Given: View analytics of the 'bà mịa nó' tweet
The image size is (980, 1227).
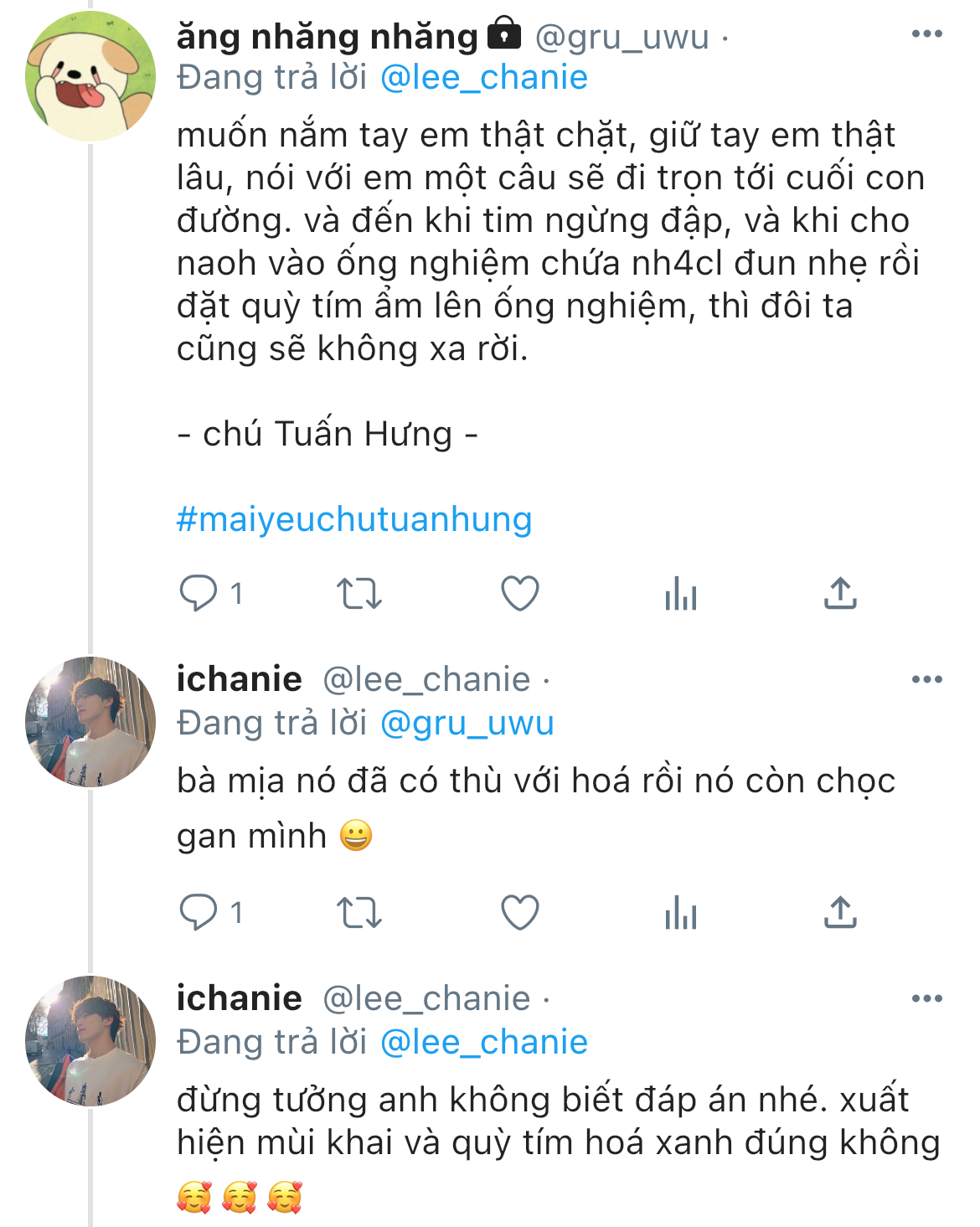Looking at the screenshot, I should pyautogui.click(x=680, y=913).
